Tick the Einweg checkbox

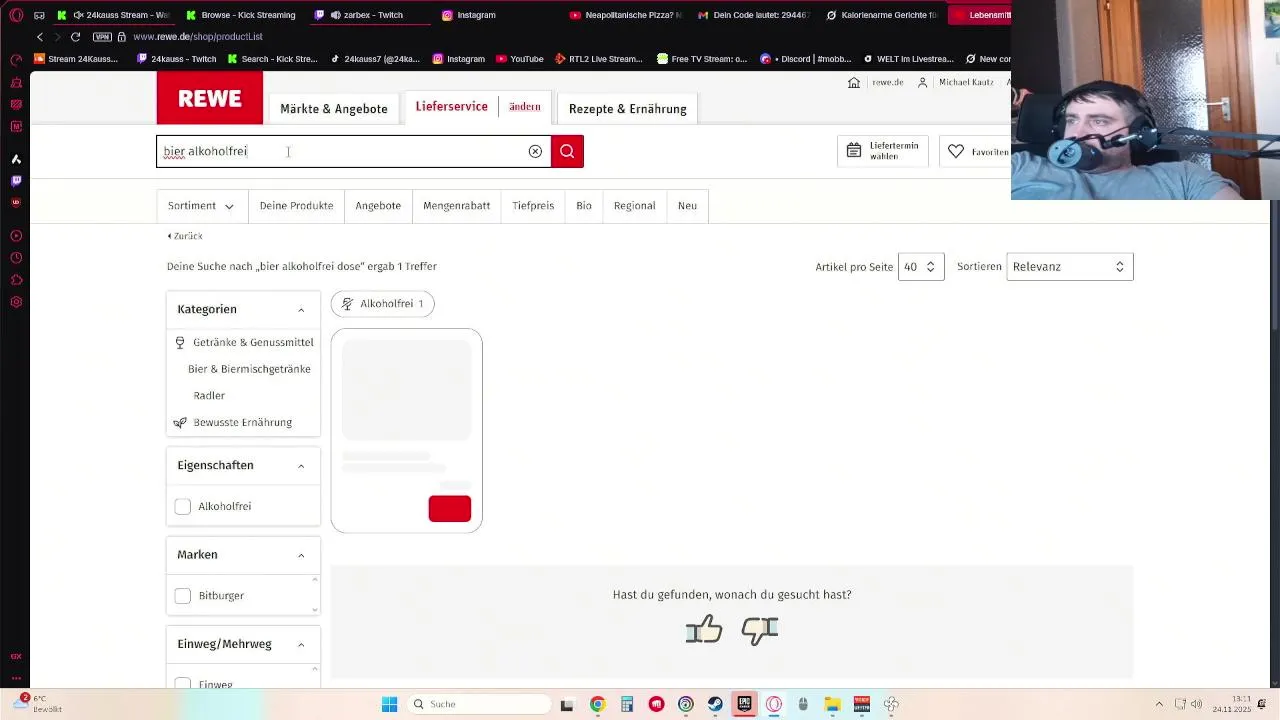[183, 684]
